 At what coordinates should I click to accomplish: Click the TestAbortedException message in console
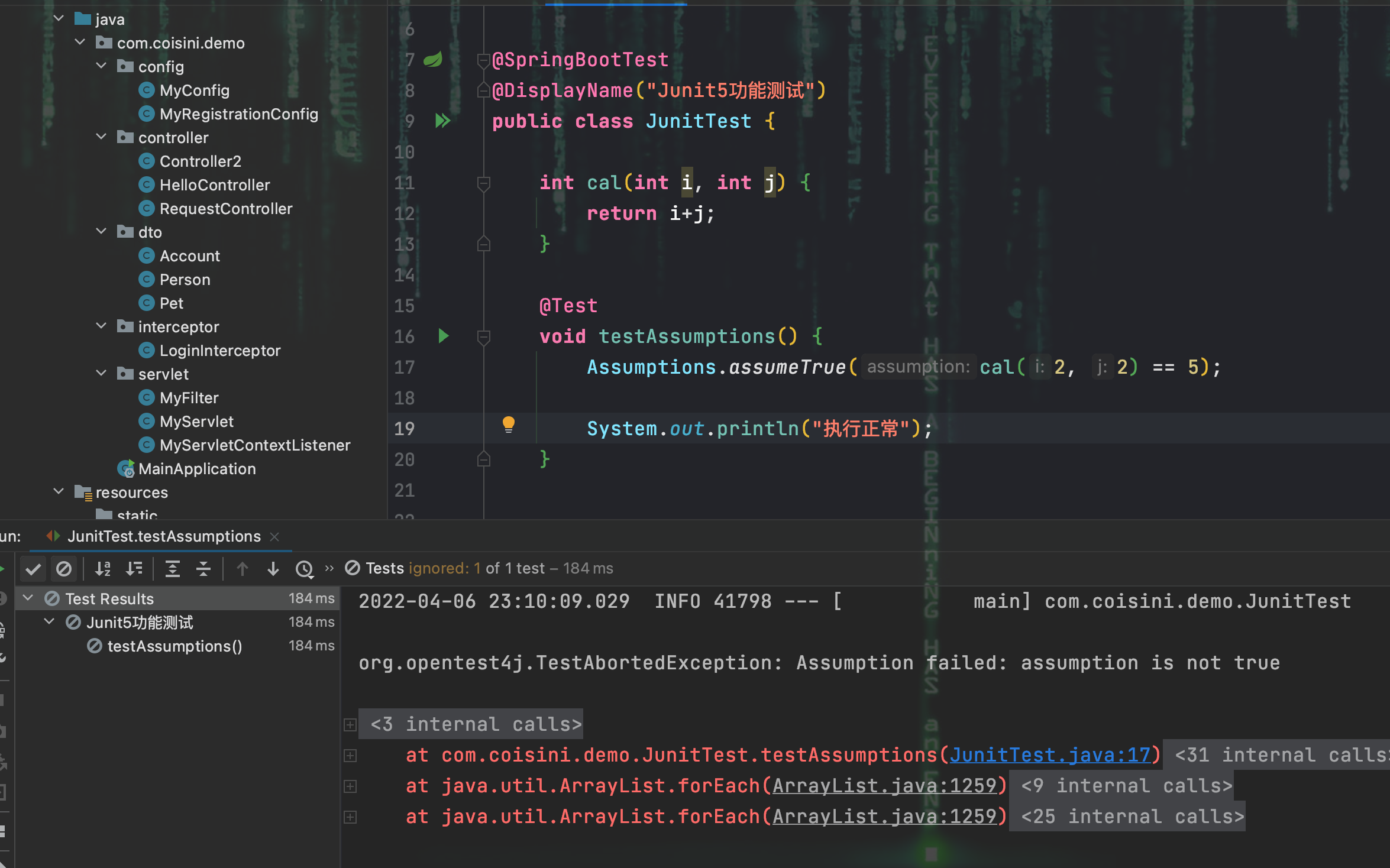pos(819,663)
